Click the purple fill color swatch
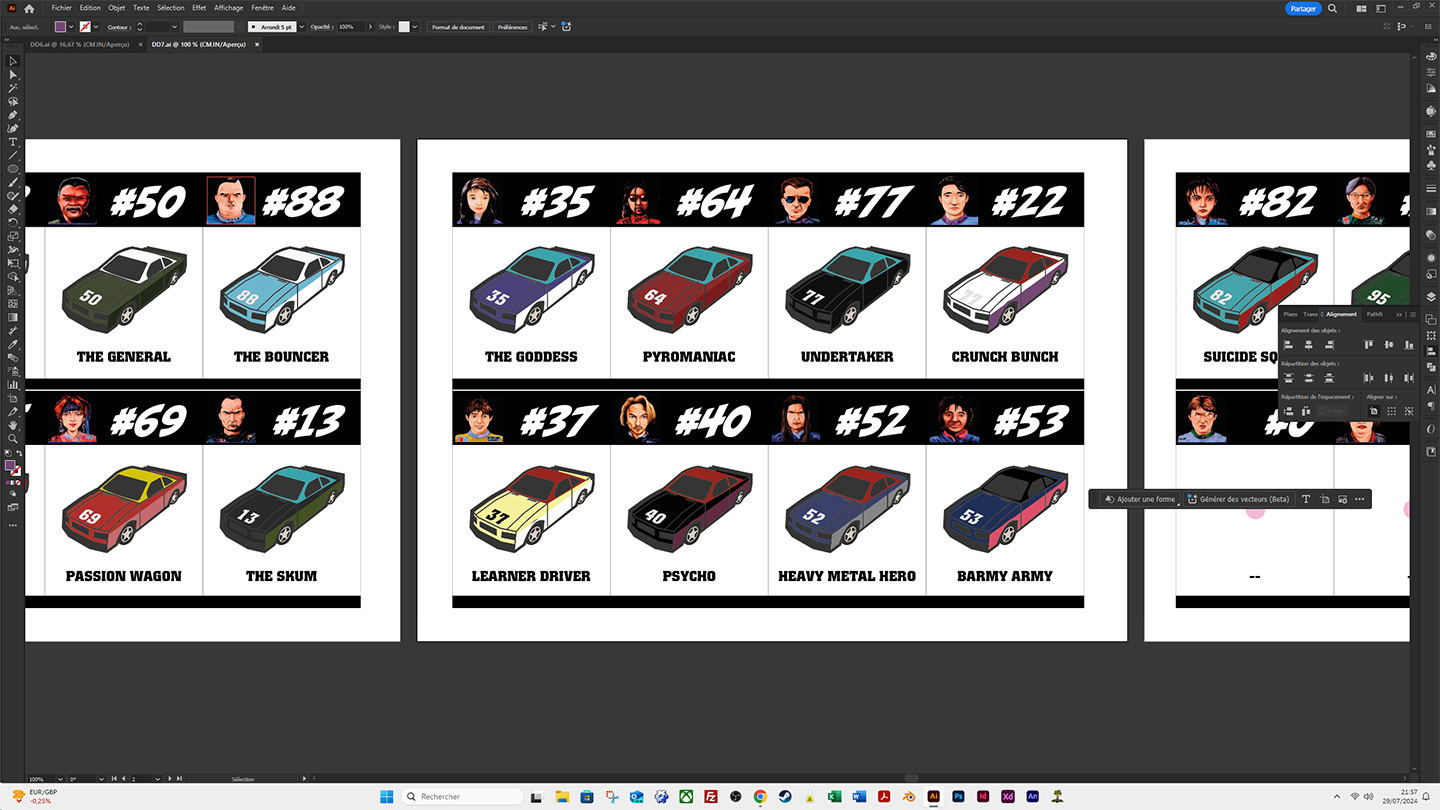This screenshot has width=1440, height=810. point(60,27)
